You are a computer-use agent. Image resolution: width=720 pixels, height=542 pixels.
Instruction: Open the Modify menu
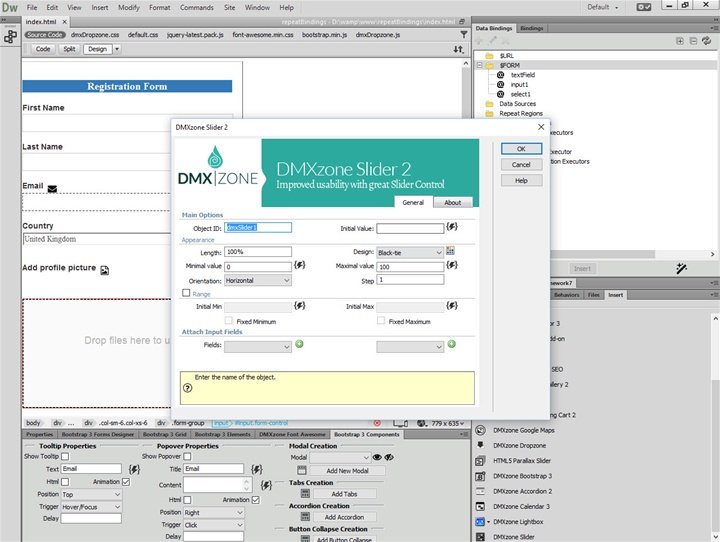[129, 7]
